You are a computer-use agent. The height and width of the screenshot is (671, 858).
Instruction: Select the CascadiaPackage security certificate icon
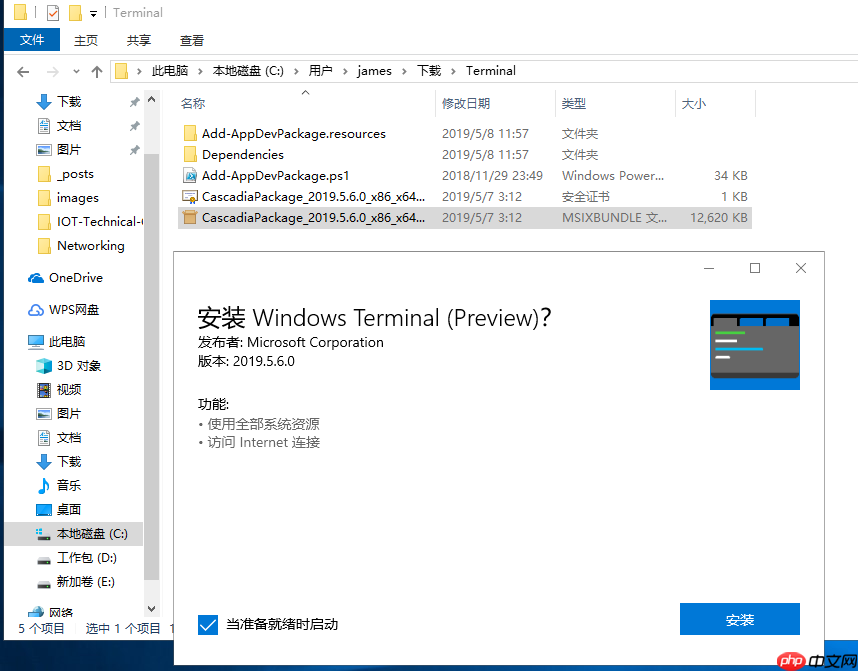(190, 196)
